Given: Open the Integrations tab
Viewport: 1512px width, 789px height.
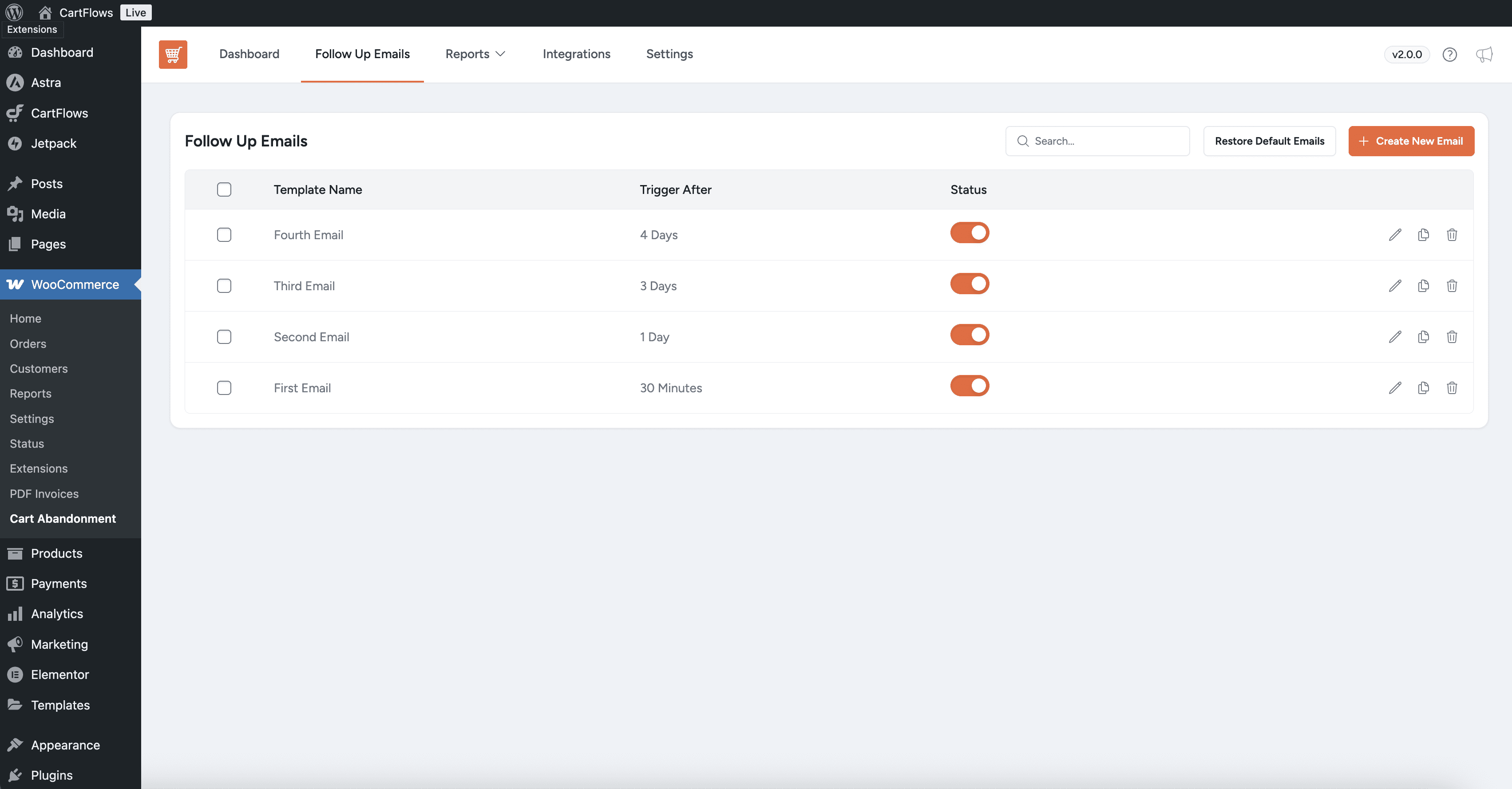Looking at the screenshot, I should (x=576, y=54).
